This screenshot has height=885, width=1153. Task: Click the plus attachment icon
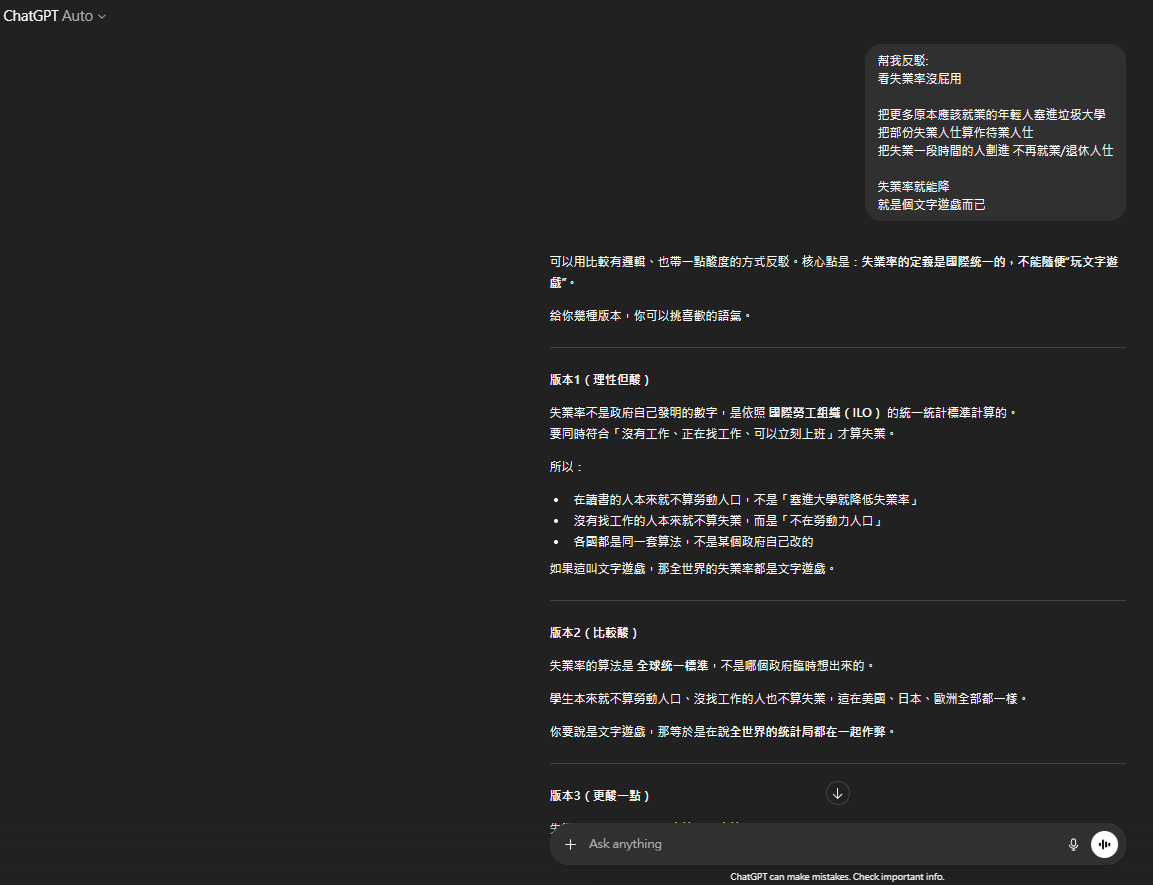point(570,844)
